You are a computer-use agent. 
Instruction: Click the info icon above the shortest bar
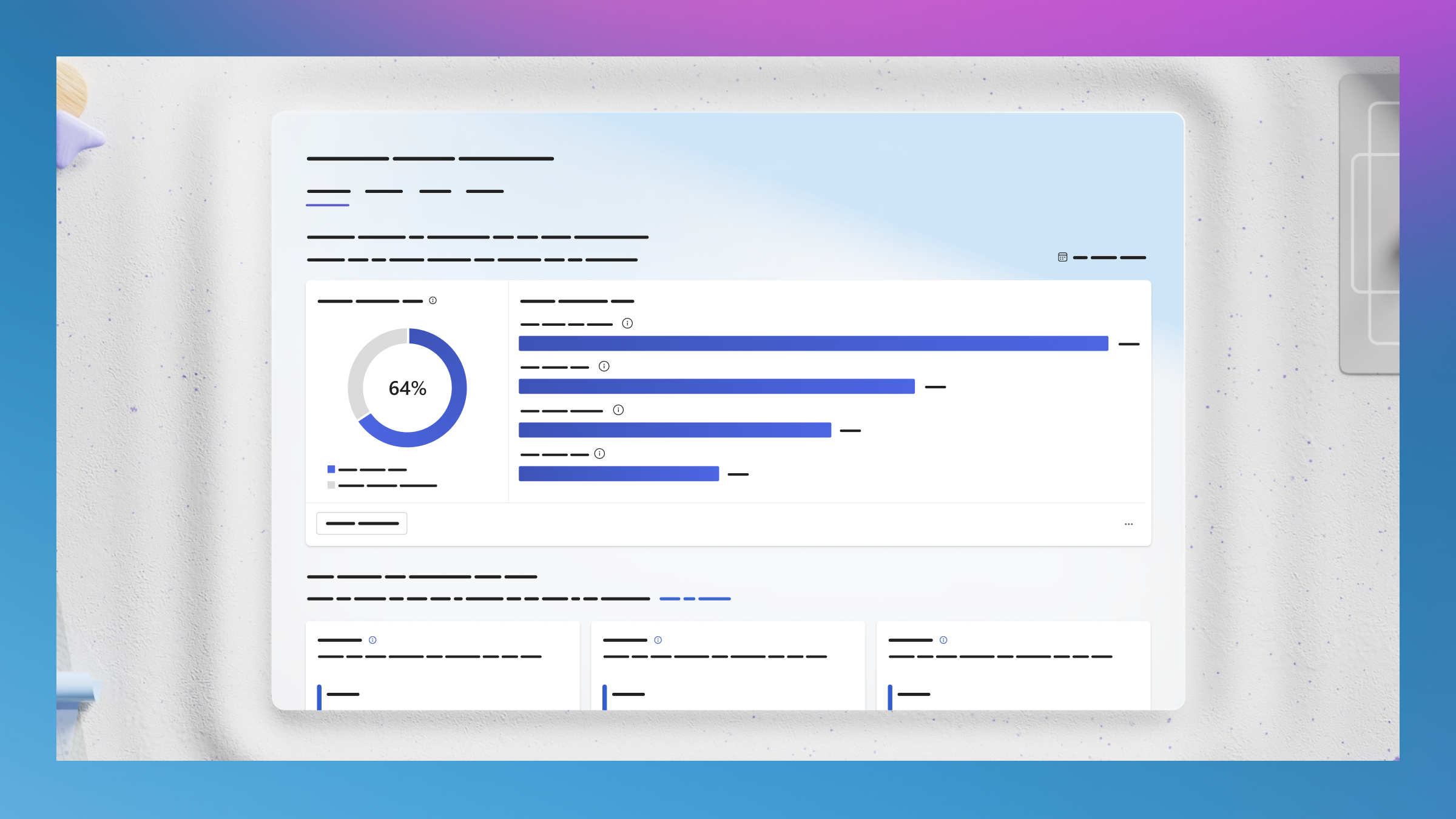click(601, 453)
